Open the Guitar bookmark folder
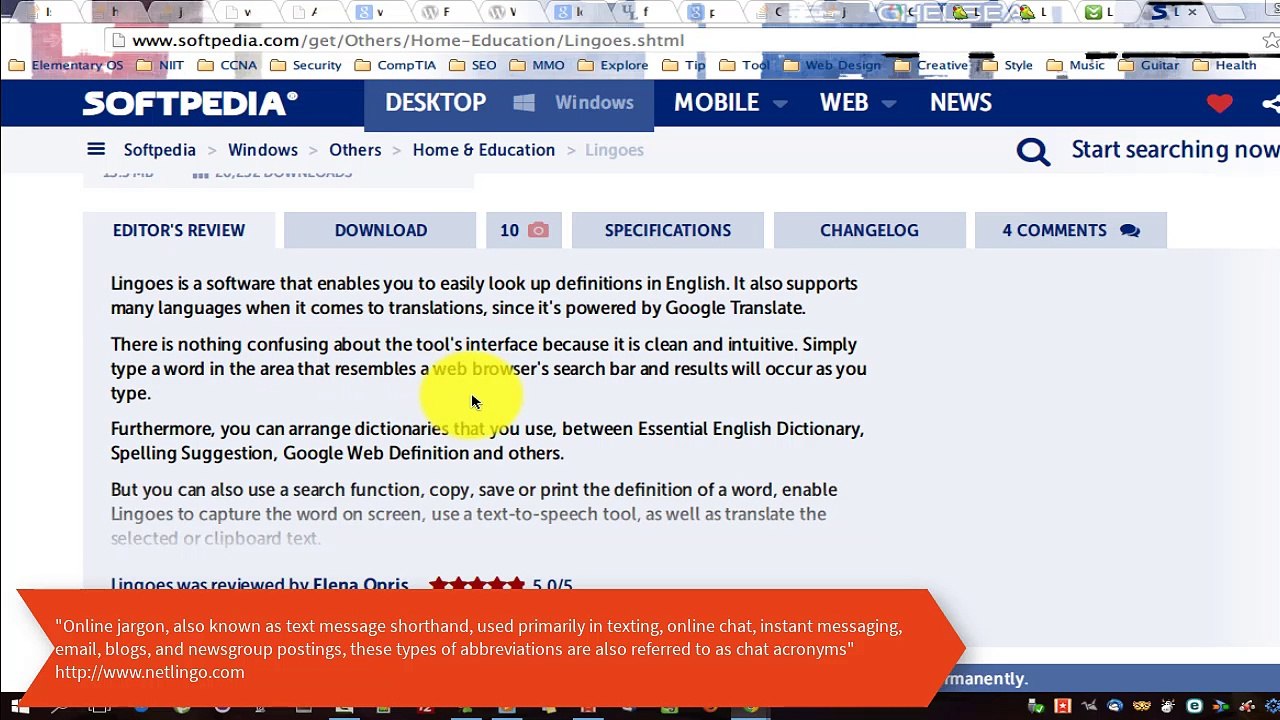 click(x=1148, y=65)
